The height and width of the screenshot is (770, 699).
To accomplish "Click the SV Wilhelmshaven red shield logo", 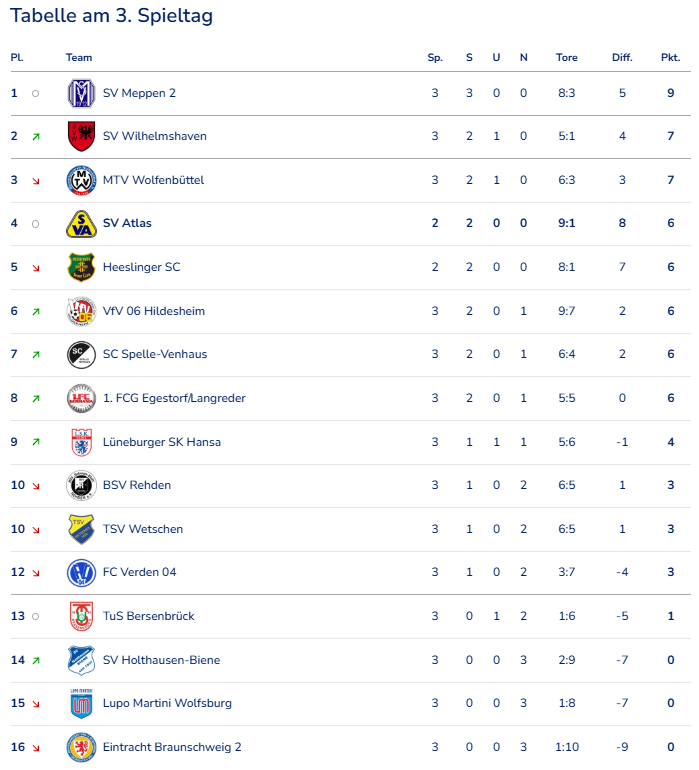I will tap(81, 137).
